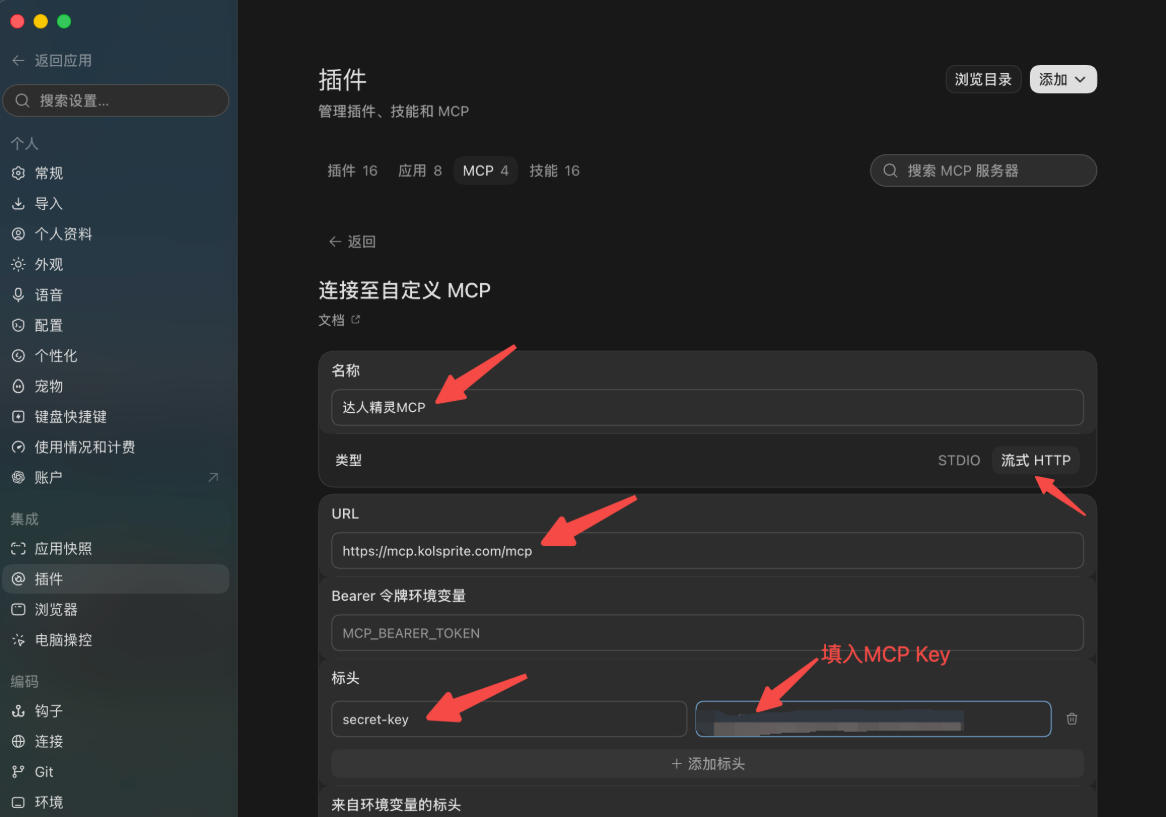
Task: Select the 应用快照 snapshot icon
Action: pyautogui.click(x=19, y=549)
